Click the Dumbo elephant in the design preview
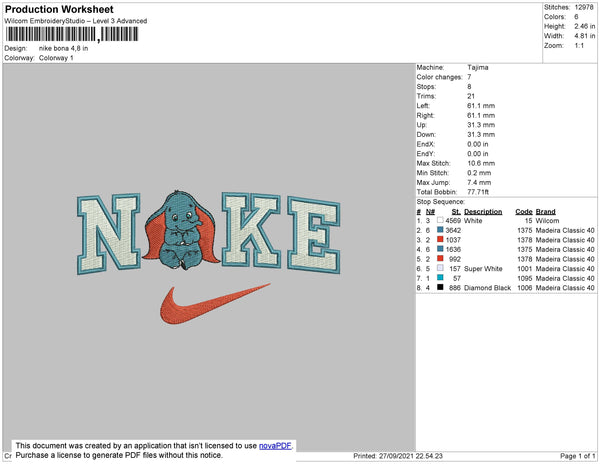600x464 pixels. (x=181, y=230)
